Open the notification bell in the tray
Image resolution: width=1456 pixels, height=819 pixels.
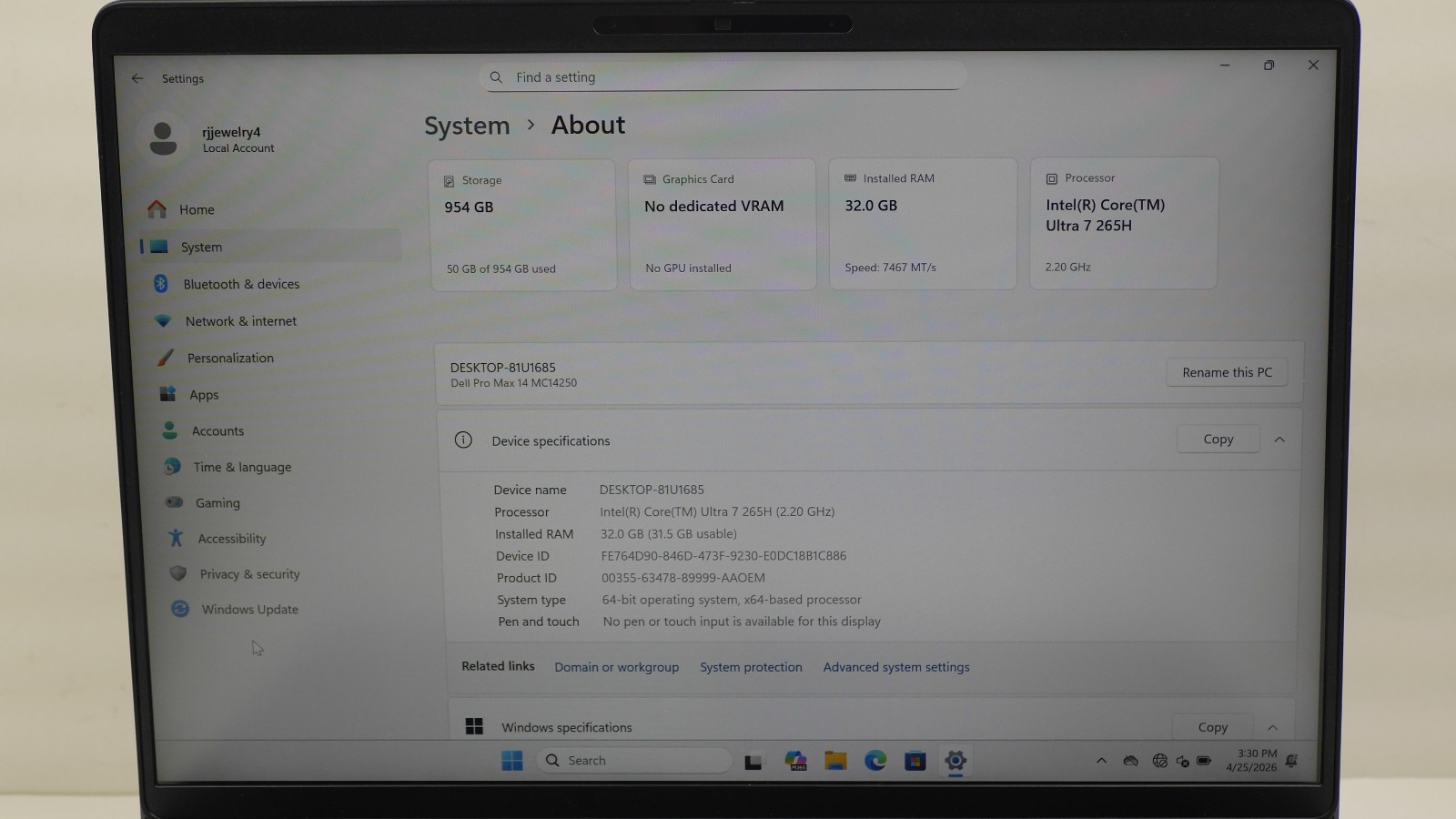(x=1291, y=761)
